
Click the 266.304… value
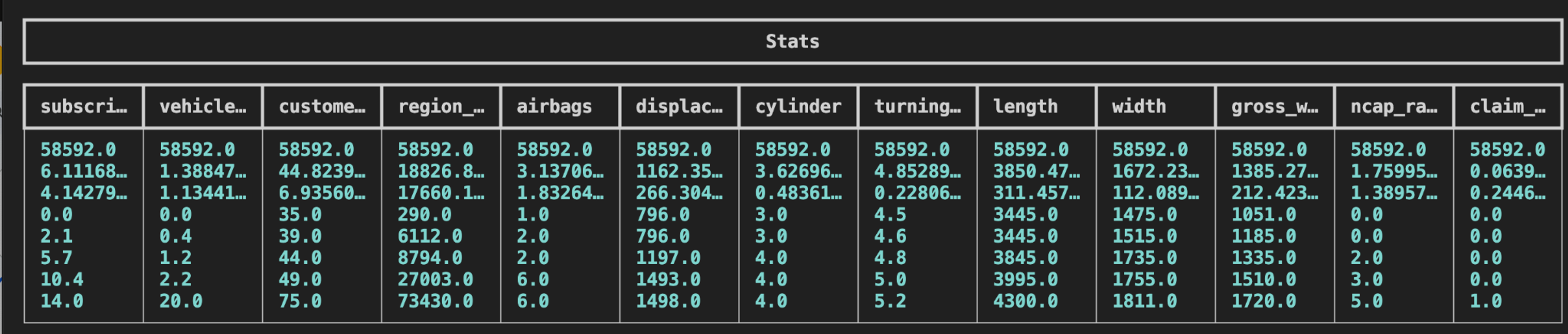[x=679, y=193]
